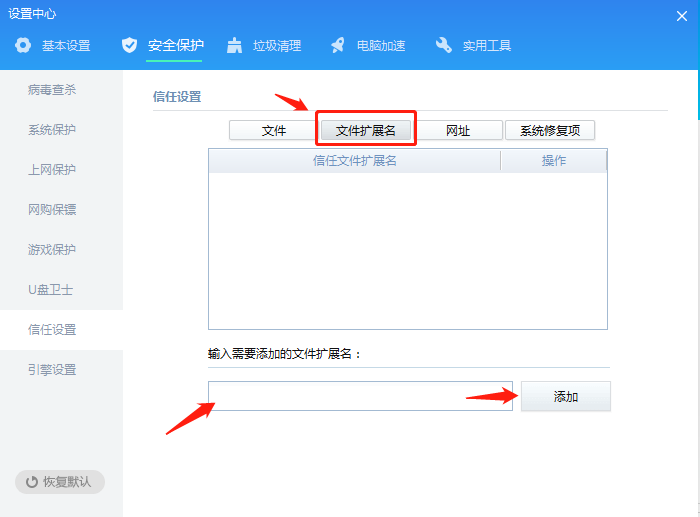
Task: Open 引擎设置 sidebar item
Action: (61, 370)
